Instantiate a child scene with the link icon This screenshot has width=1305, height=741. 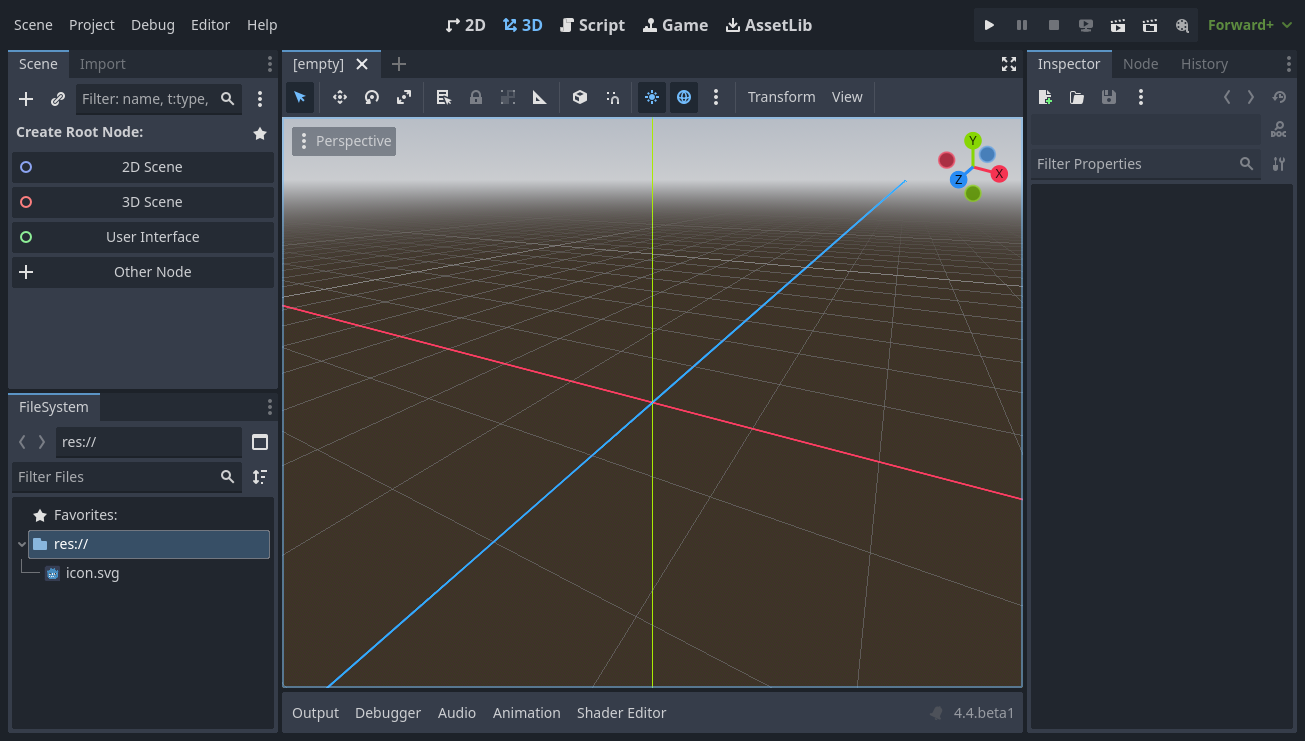tap(57, 99)
